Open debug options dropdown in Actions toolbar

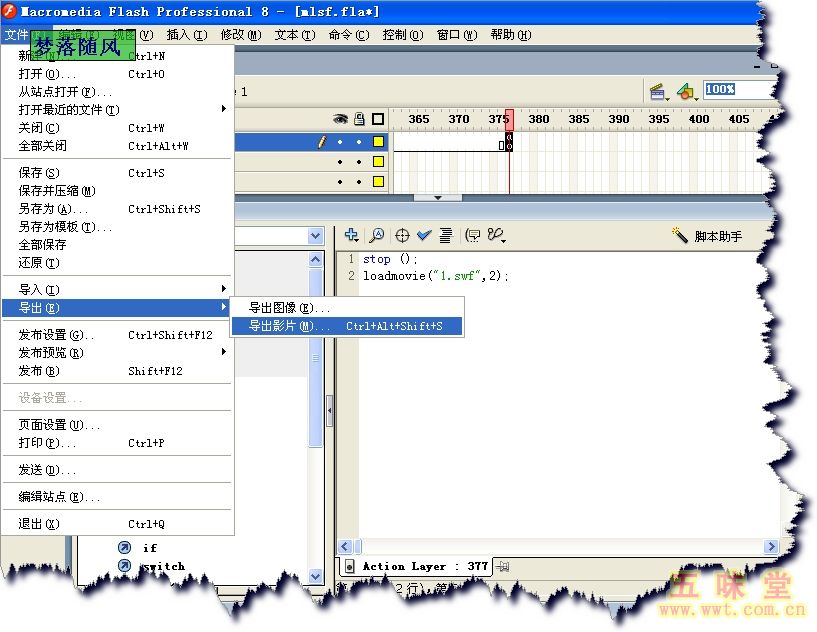[x=497, y=235]
